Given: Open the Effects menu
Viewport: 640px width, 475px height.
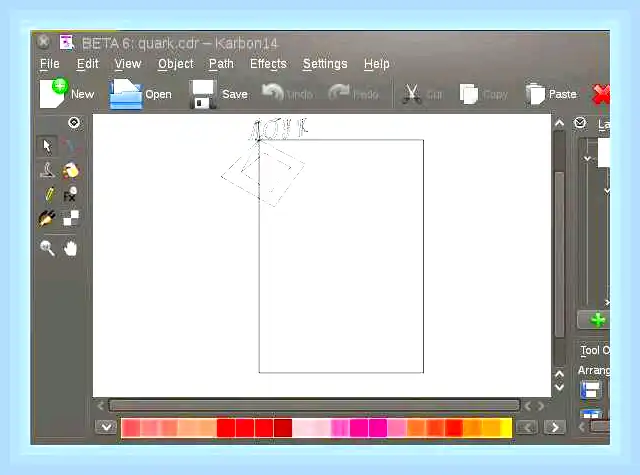Looking at the screenshot, I should (x=268, y=64).
